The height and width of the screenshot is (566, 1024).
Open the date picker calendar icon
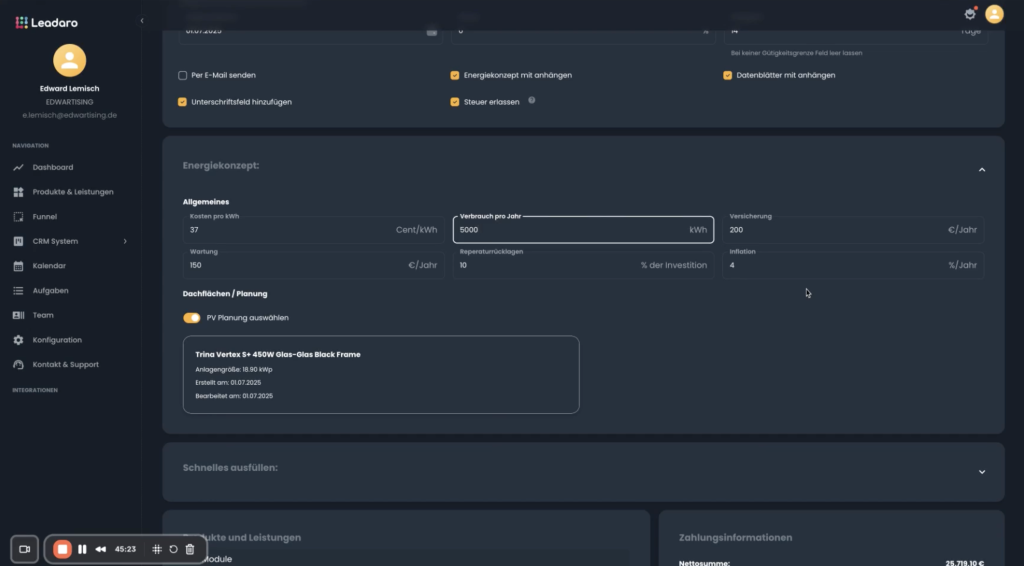(x=432, y=31)
